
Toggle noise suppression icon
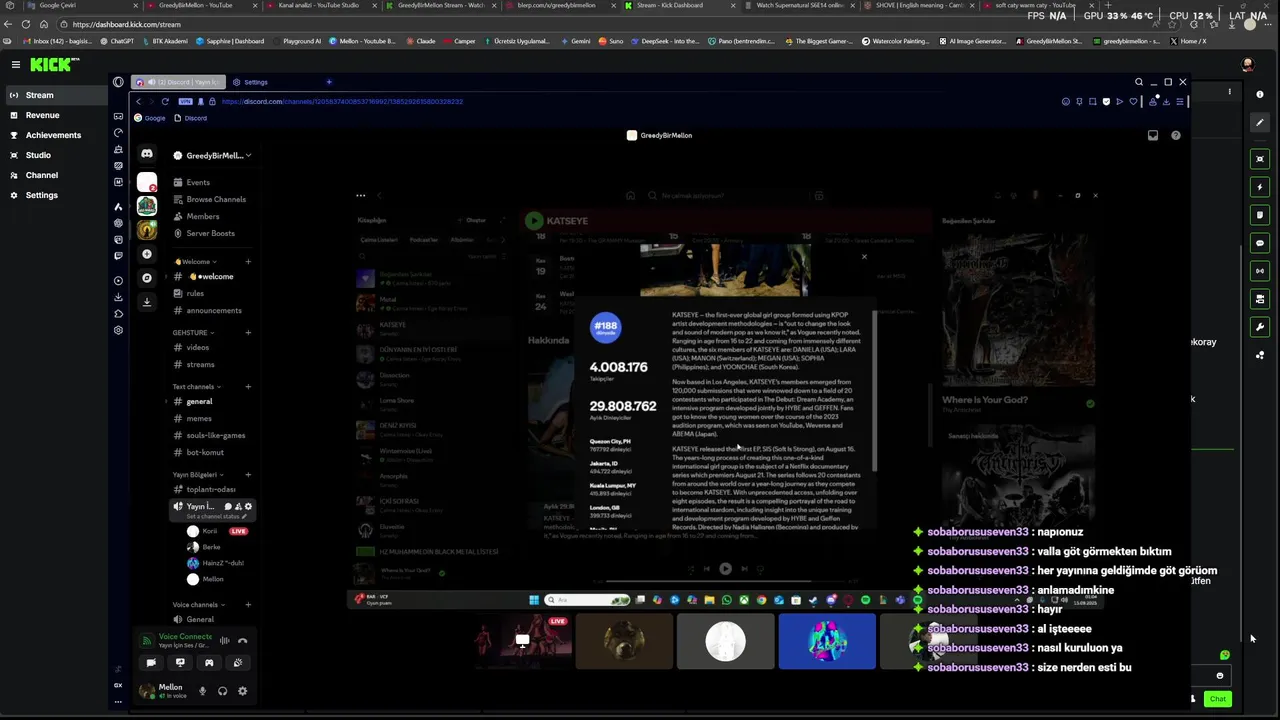[x=225, y=640]
